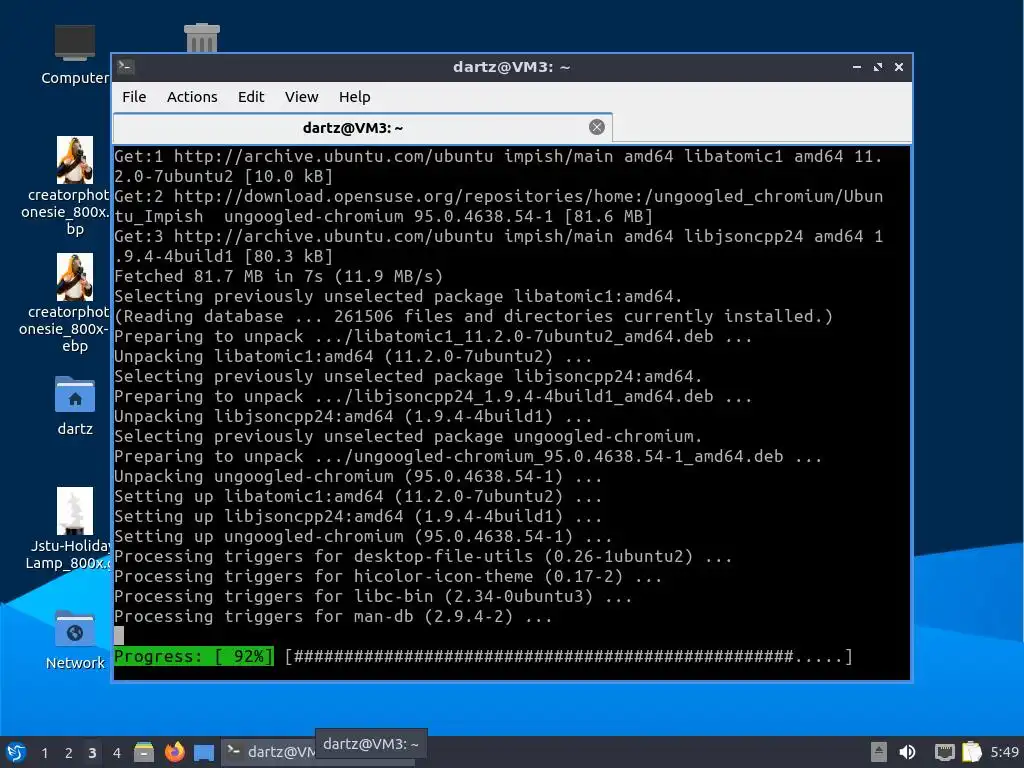
Task: Select the Network desktop icon
Action: [x=74, y=640]
